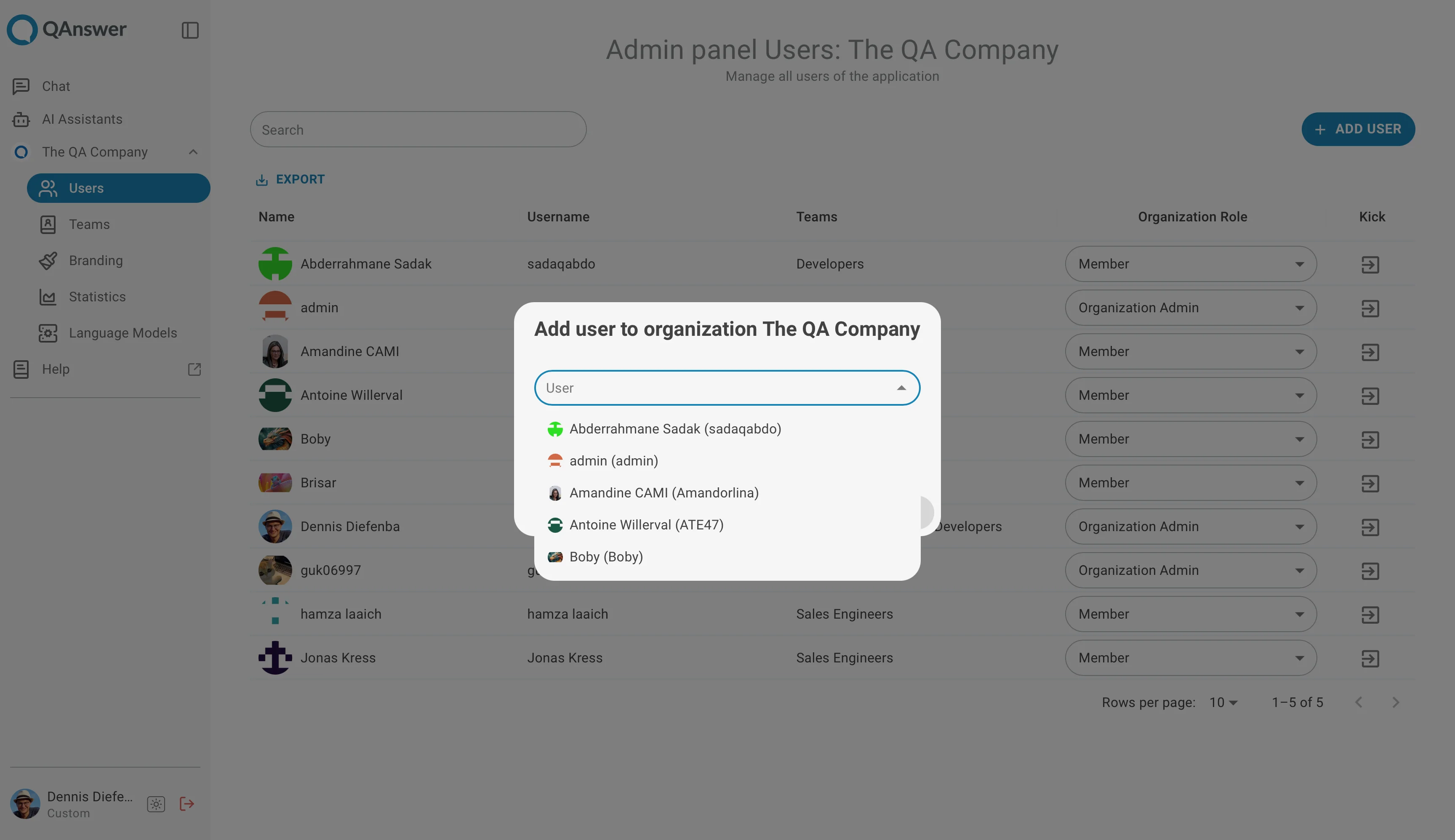Kick Amandine CAMI icon
The image size is (1455, 840).
(1370, 353)
